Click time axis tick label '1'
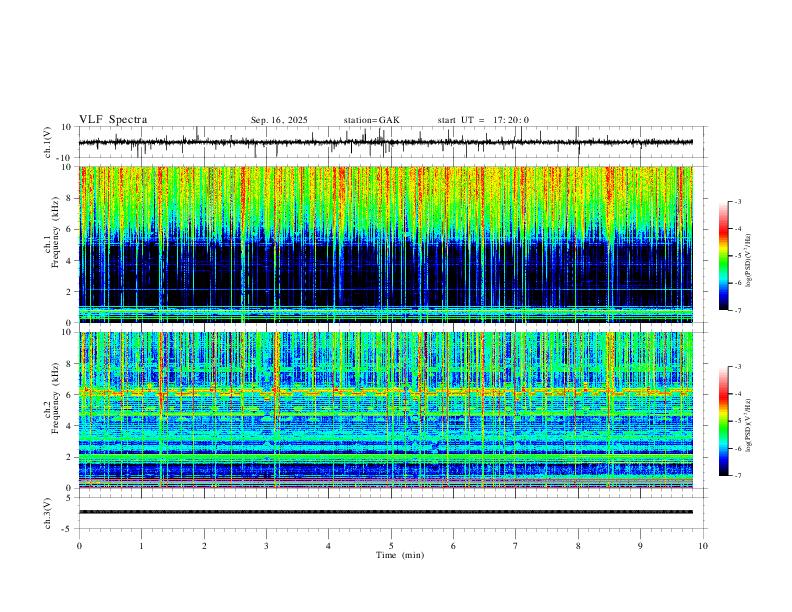The image size is (792, 612). (141, 546)
